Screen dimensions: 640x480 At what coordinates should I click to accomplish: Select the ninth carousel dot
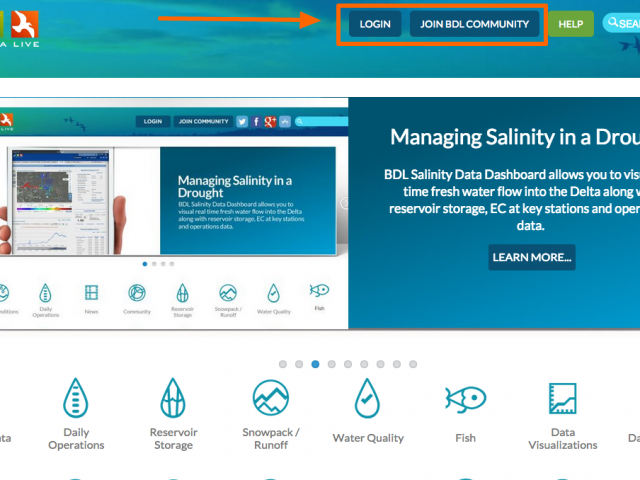point(413,364)
